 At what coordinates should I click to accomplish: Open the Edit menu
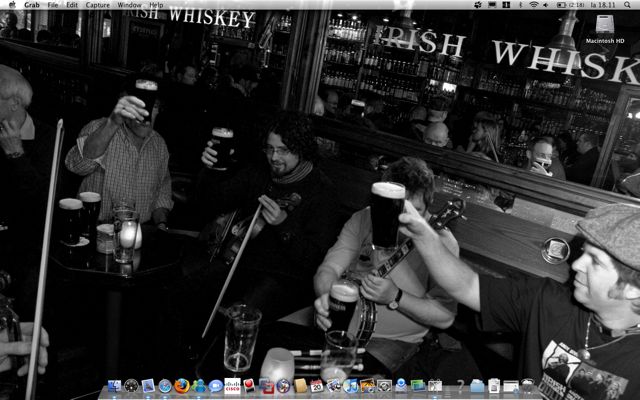(x=72, y=5)
